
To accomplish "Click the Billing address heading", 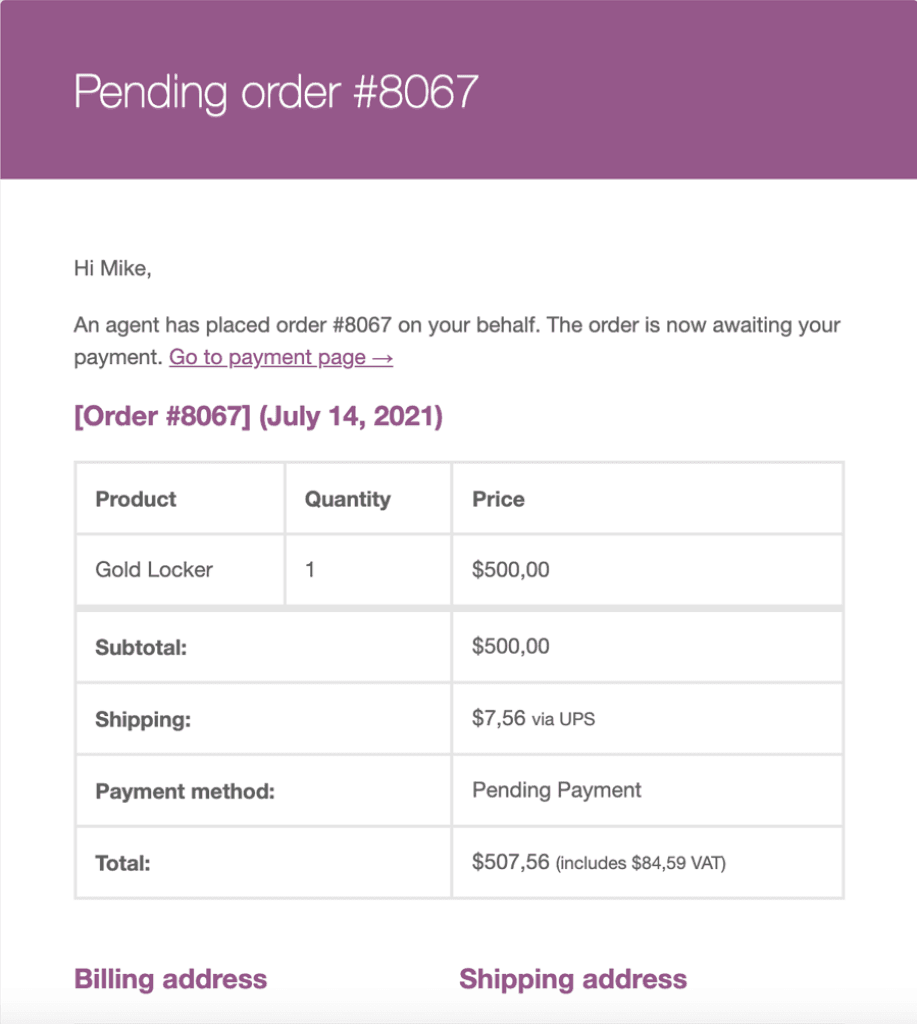I will (170, 979).
